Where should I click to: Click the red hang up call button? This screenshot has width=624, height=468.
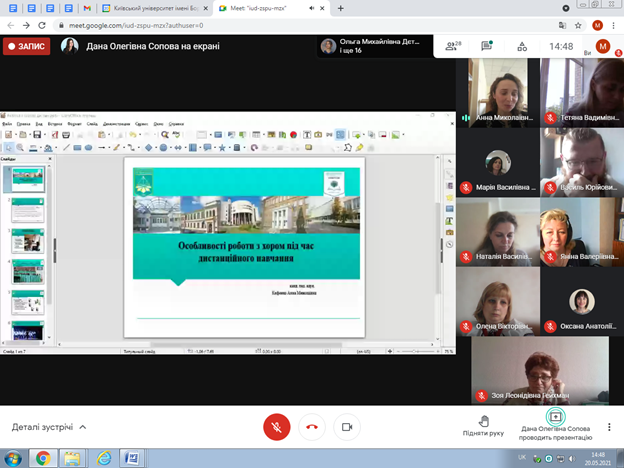click(311, 426)
